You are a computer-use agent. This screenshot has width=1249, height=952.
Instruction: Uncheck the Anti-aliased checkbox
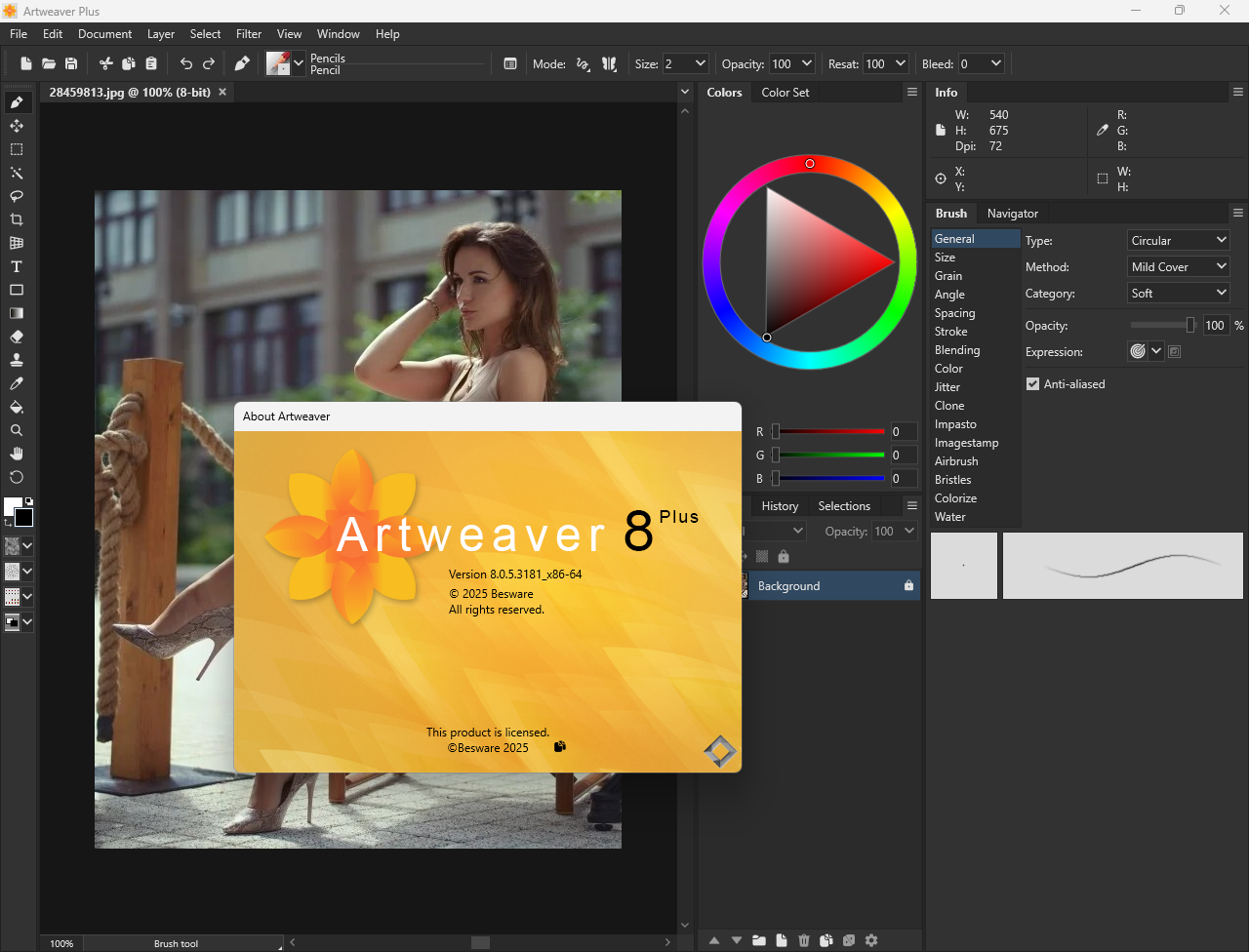click(x=1032, y=384)
